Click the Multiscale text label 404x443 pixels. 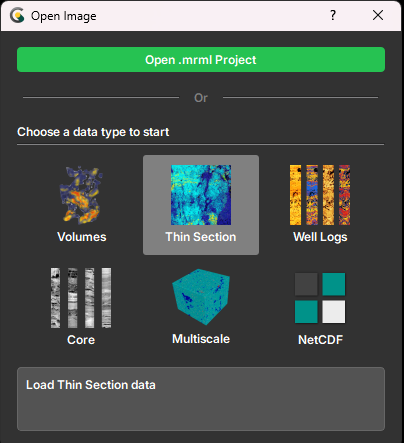point(201,339)
